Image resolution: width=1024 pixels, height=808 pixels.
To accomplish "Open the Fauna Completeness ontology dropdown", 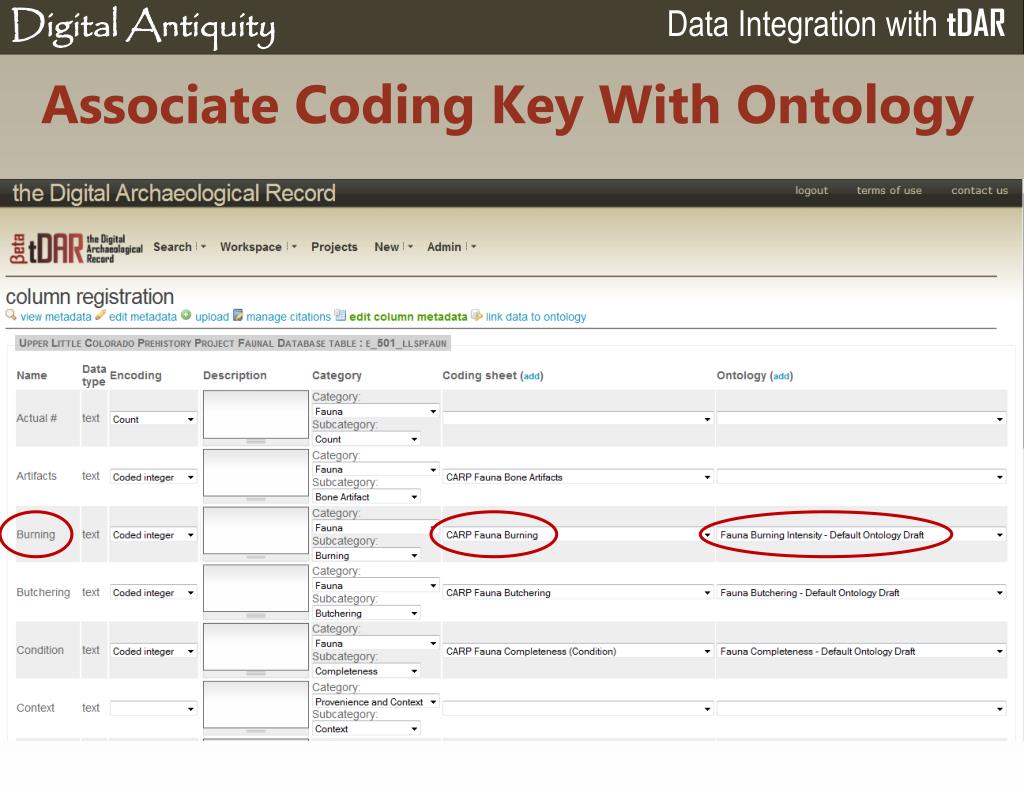I will tap(861, 651).
